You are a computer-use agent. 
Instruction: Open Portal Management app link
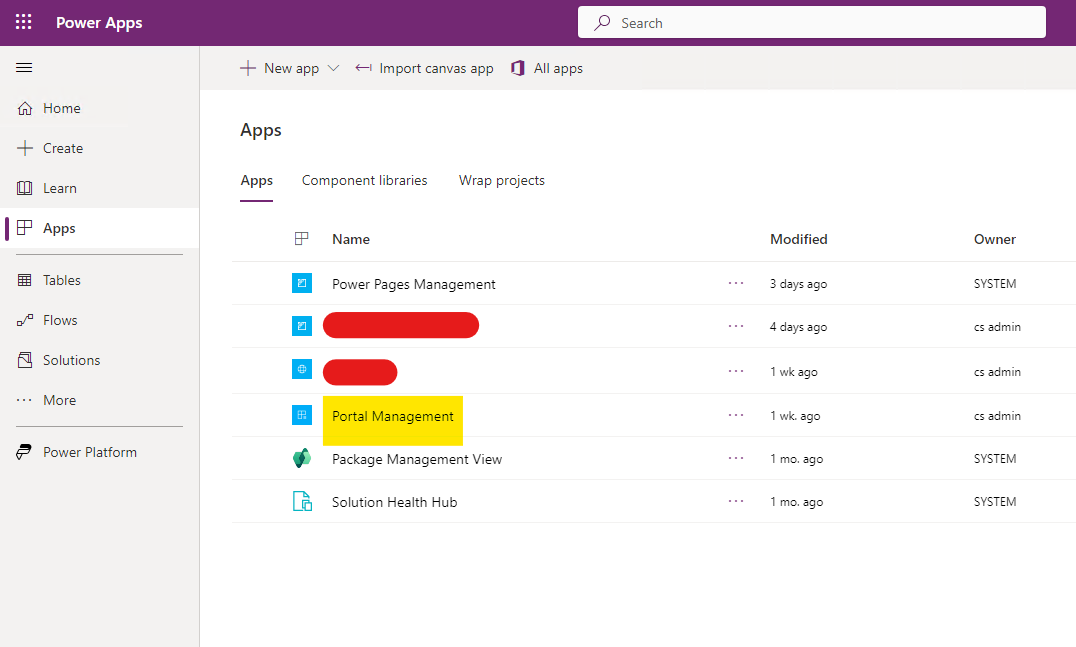(393, 416)
